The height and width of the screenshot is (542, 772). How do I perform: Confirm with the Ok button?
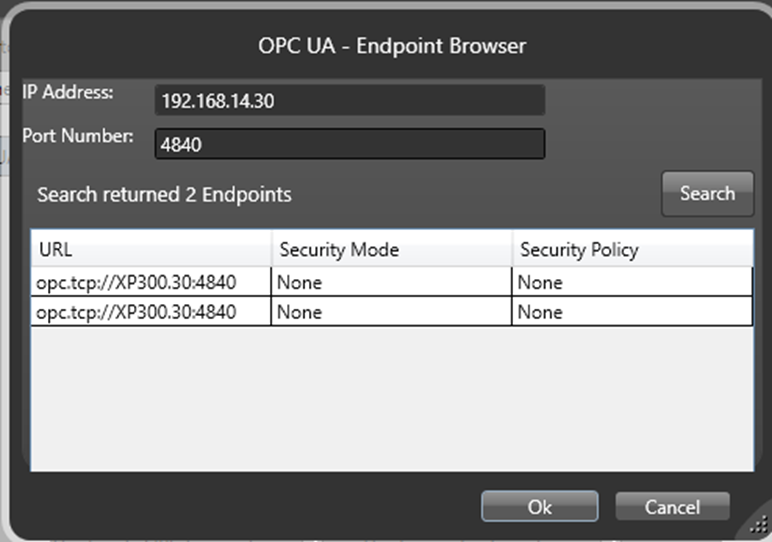(x=539, y=507)
